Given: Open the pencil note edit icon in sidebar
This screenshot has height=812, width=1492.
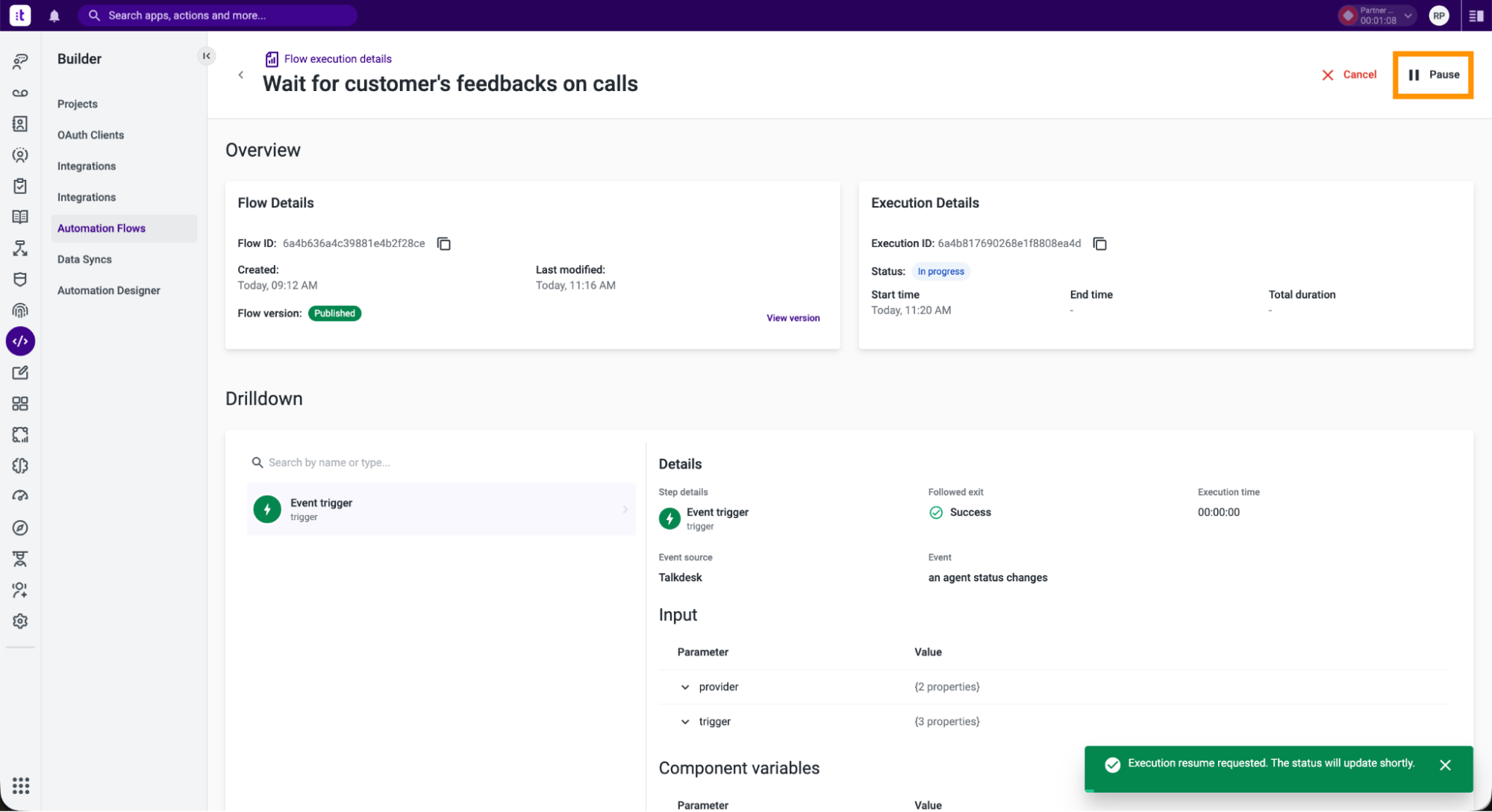Looking at the screenshot, I should tap(20, 372).
